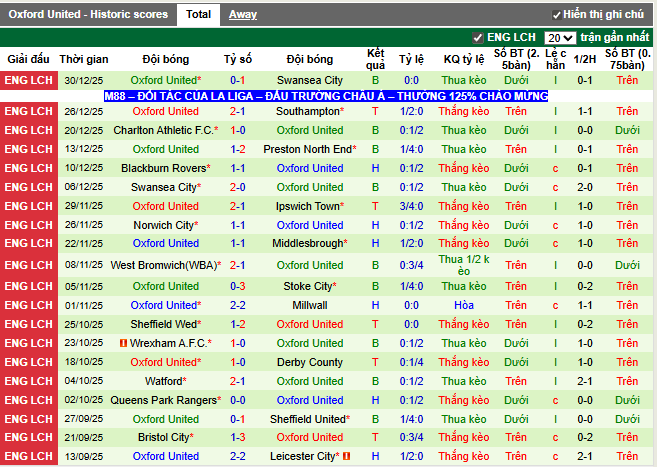Open Swansea City in the 30/12/25 row
657x467 pixels.
coord(310,80)
